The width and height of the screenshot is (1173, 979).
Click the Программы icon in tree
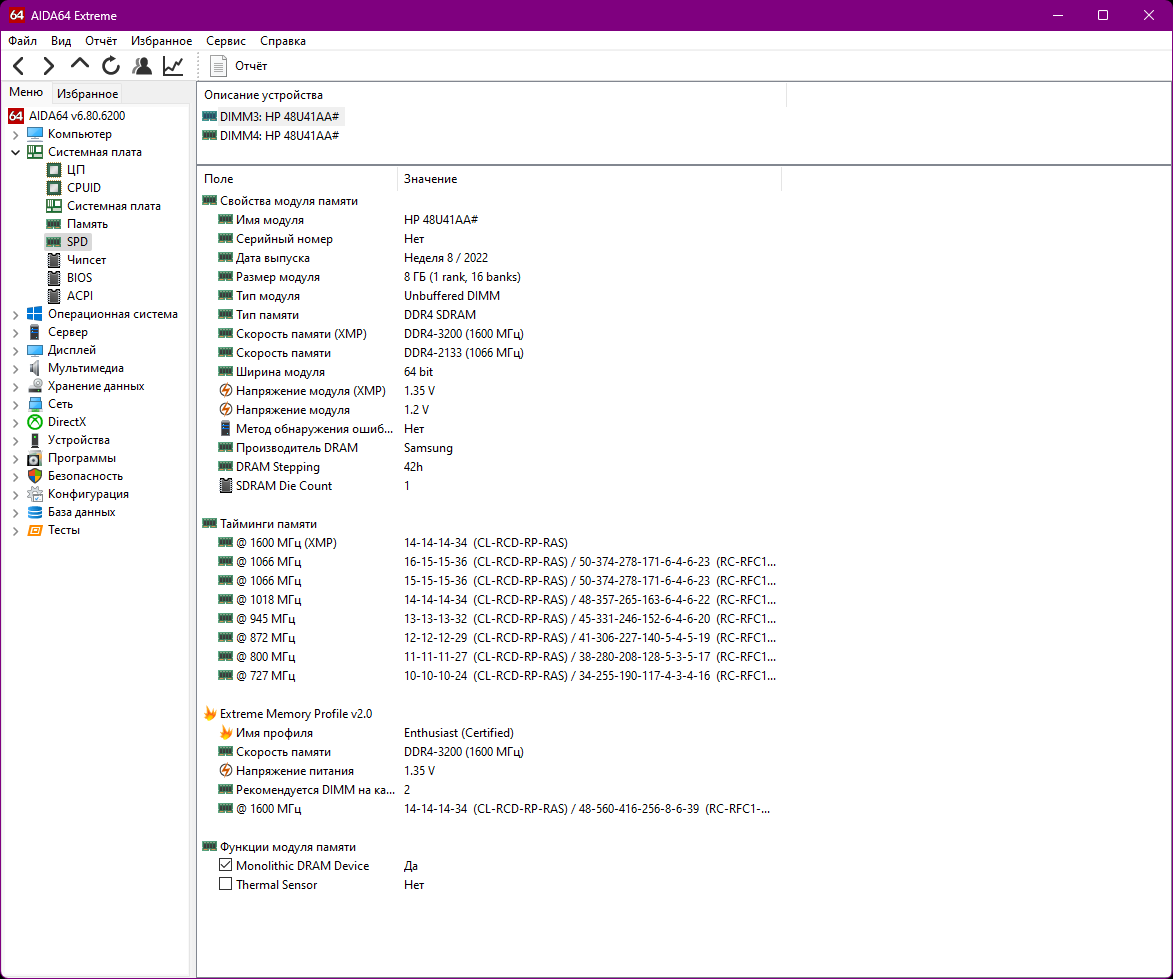click(x=35, y=458)
